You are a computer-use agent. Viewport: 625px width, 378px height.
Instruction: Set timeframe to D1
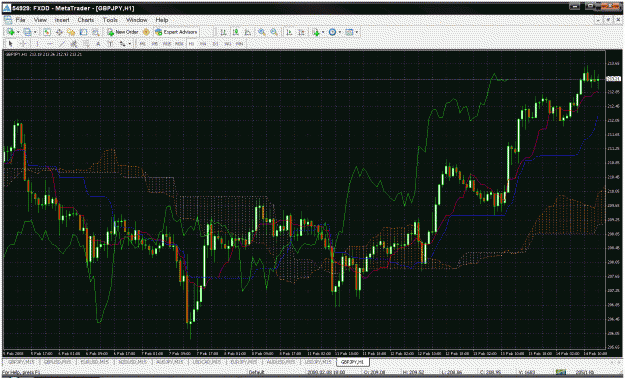click(x=216, y=44)
